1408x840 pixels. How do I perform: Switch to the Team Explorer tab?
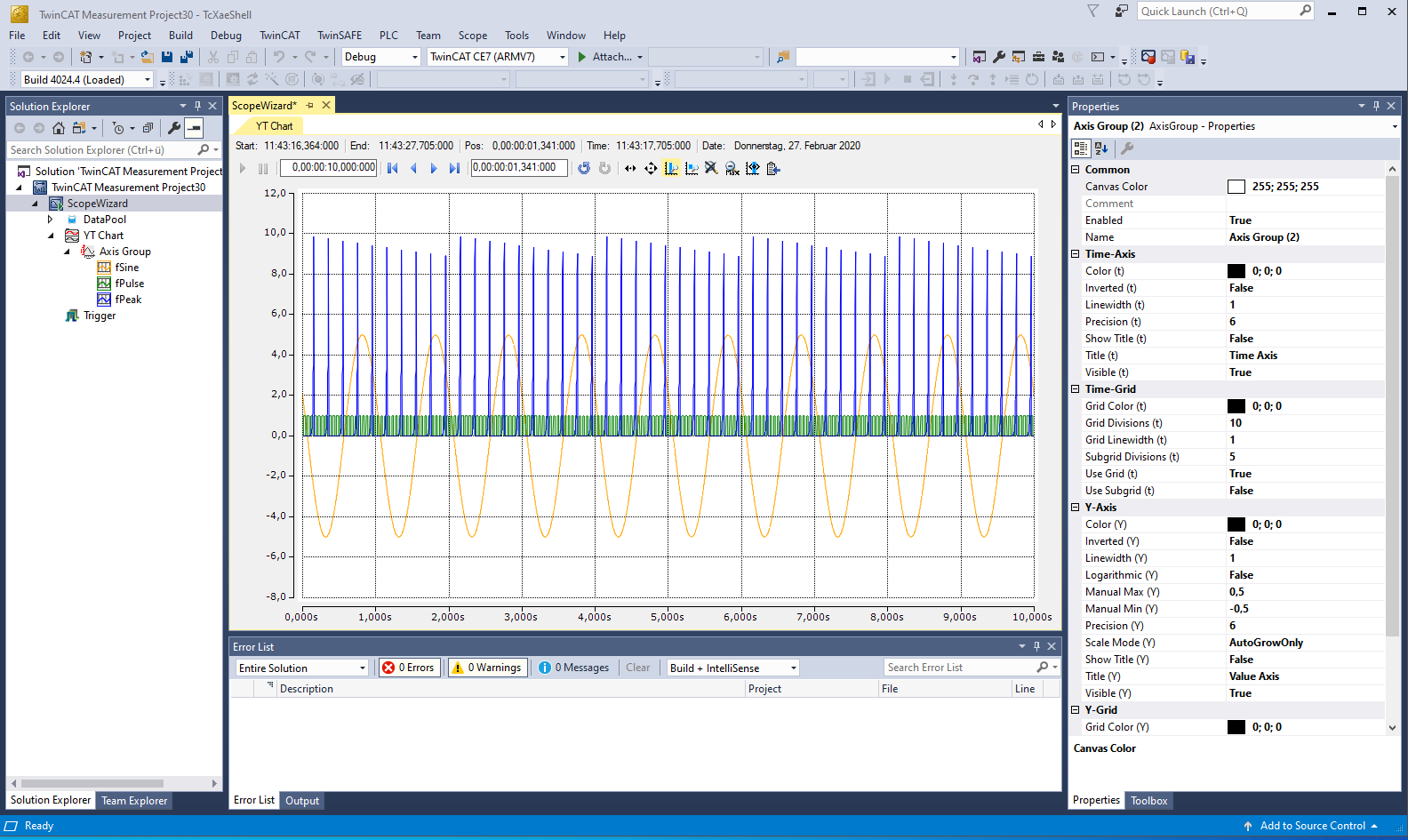pyautogui.click(x=134, y=801)
